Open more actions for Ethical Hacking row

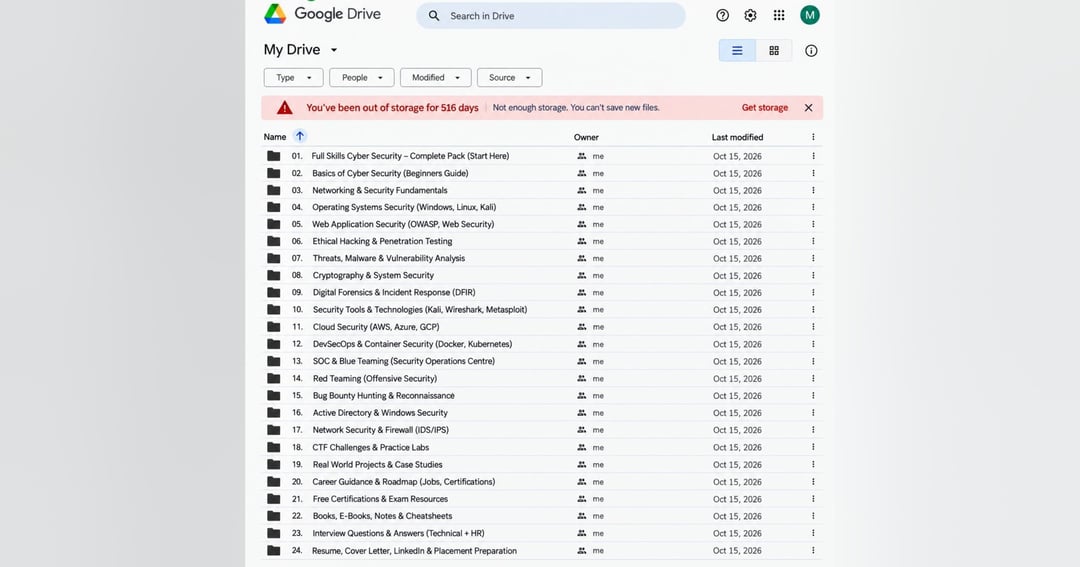tap(813, 241)
